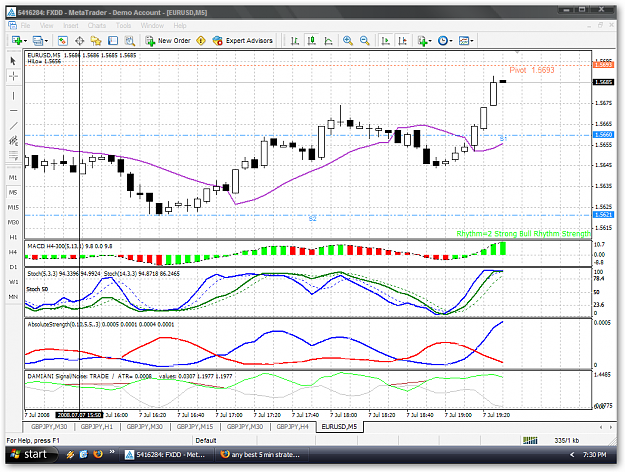Select the Vertical Line drawing tool
The height and width of the screenshot is (472, 625).
[13, 96]
